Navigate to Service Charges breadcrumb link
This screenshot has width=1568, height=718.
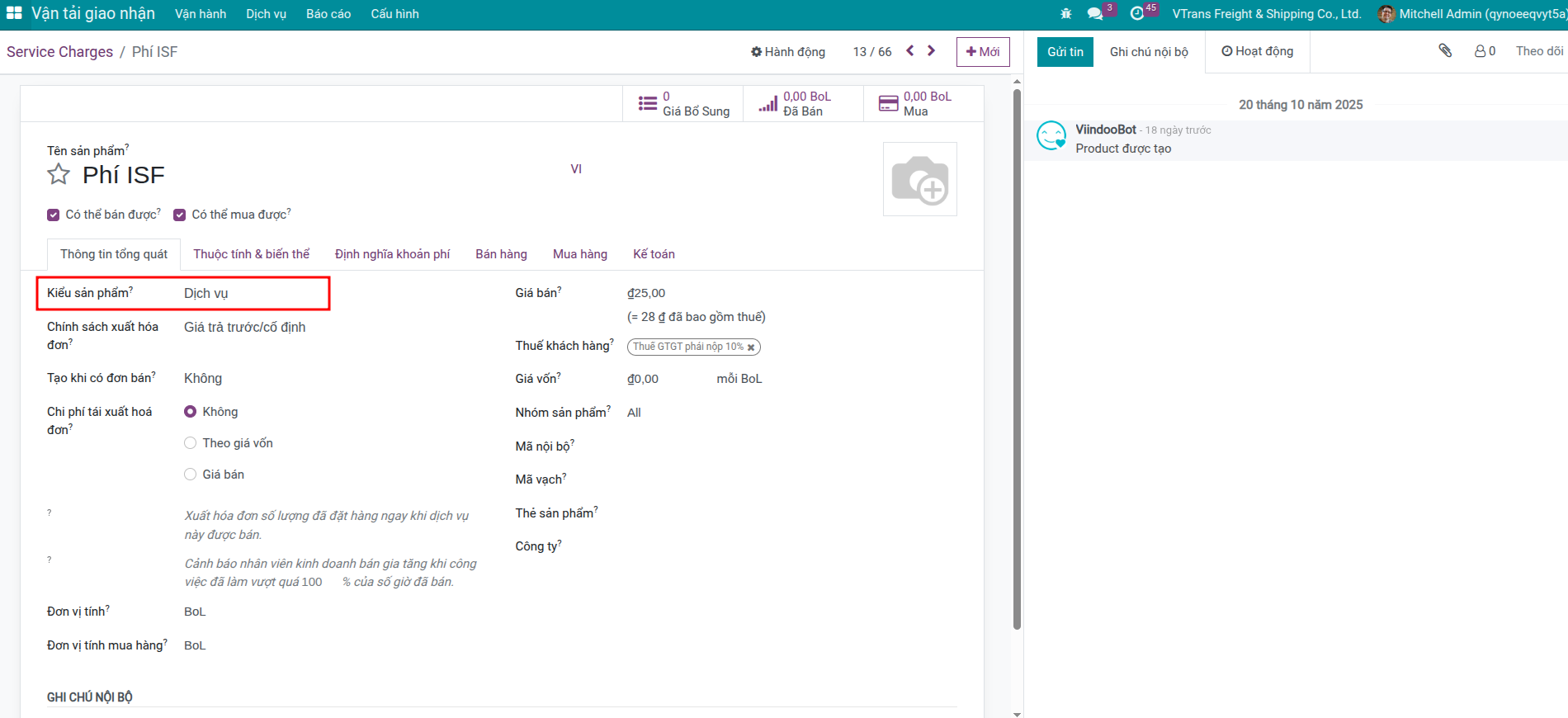59,52
